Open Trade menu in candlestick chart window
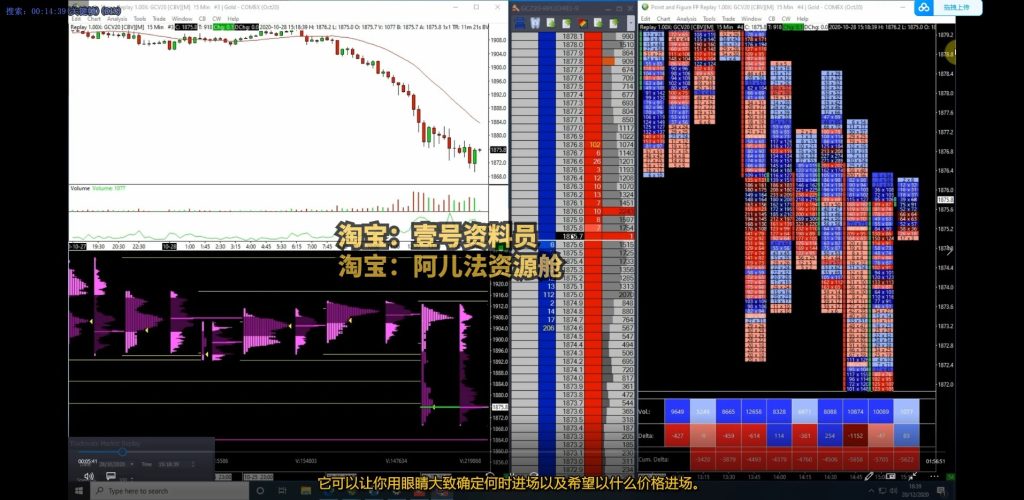1024x500 pixels. [x=159, y=19]
